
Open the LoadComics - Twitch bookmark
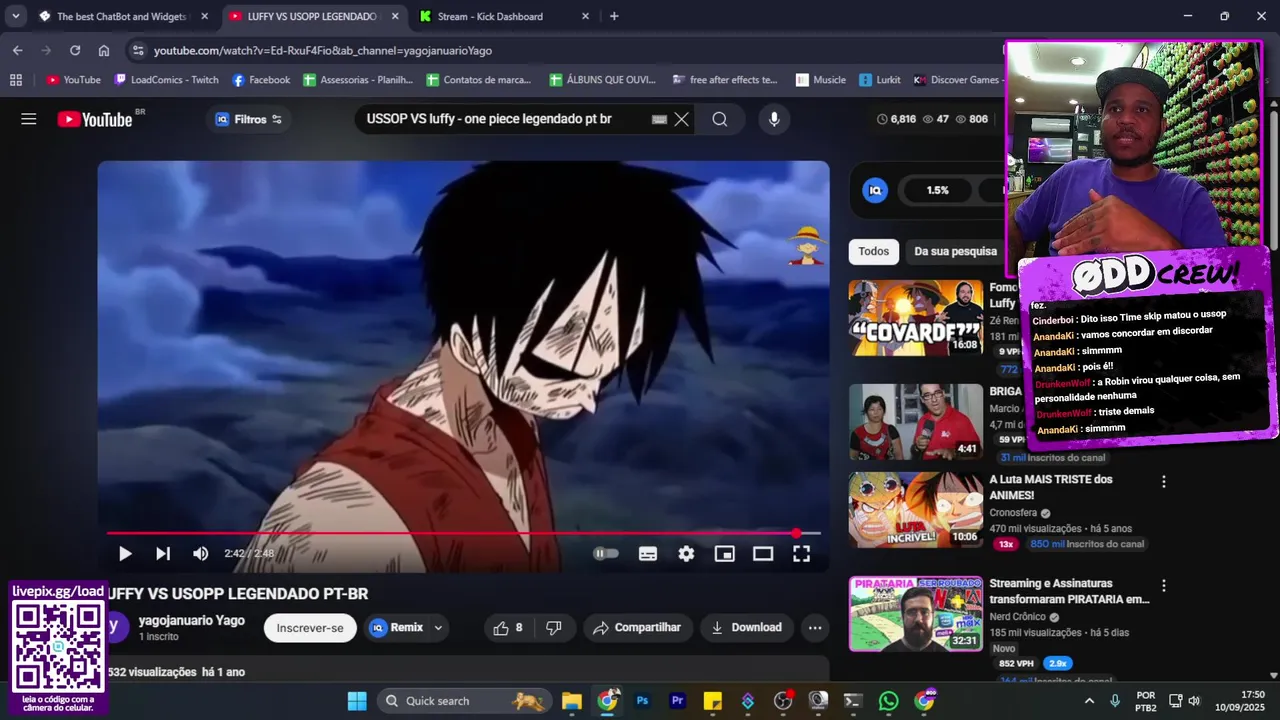(166, 80)
